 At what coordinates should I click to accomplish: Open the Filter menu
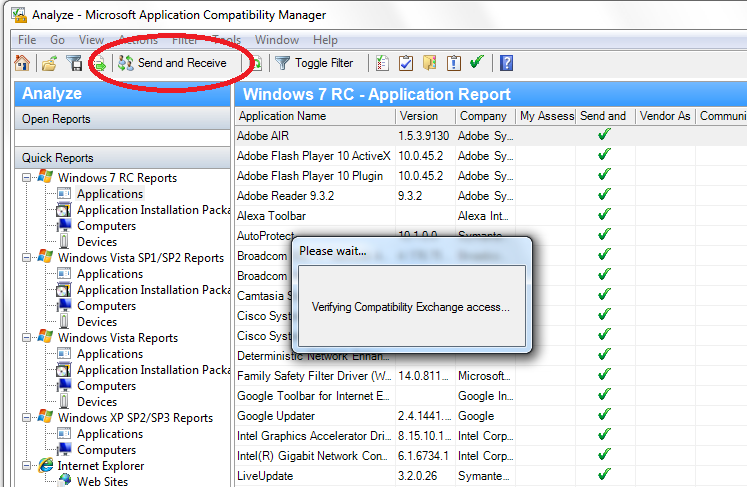tap(185, 40)
